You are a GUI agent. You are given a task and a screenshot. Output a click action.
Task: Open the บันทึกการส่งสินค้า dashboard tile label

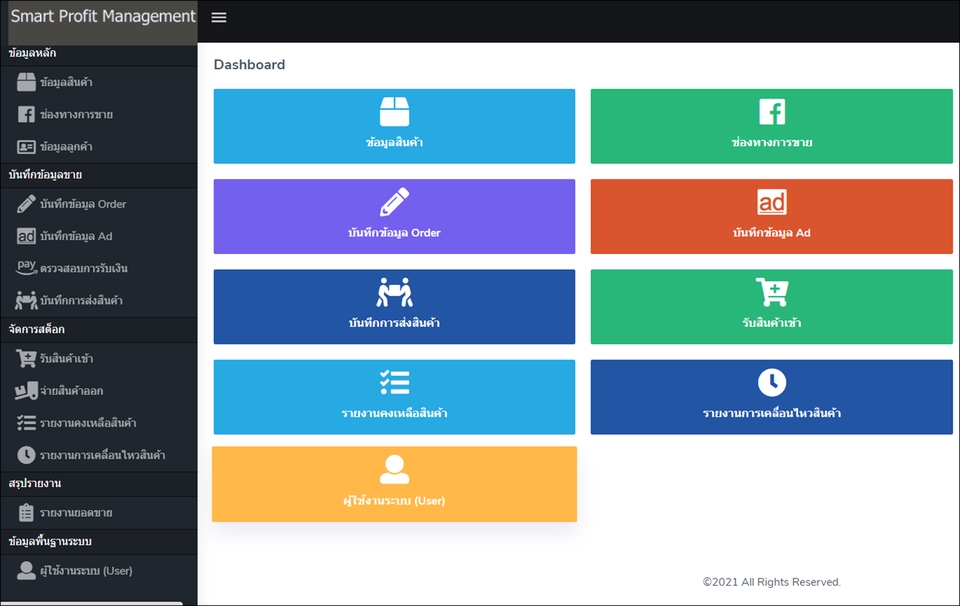[394, 323]
